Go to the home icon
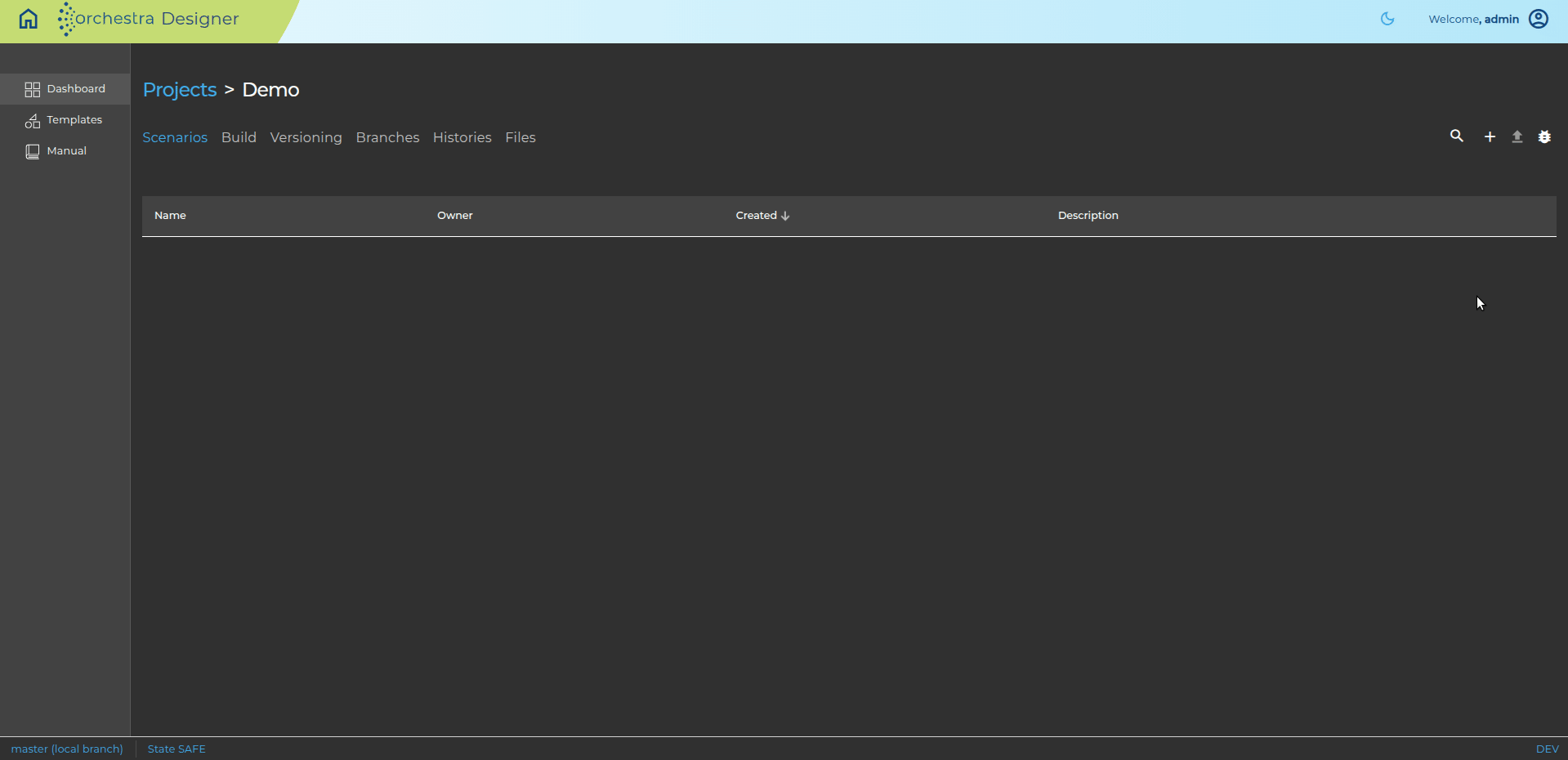Viewport: 1568px width, 760px height. pyautogui.click(x=29, y=19)
